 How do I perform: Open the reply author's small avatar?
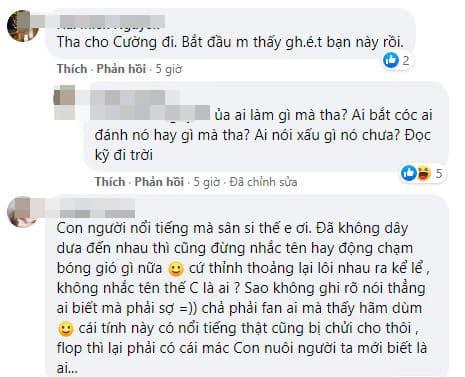tap(65, 102)
